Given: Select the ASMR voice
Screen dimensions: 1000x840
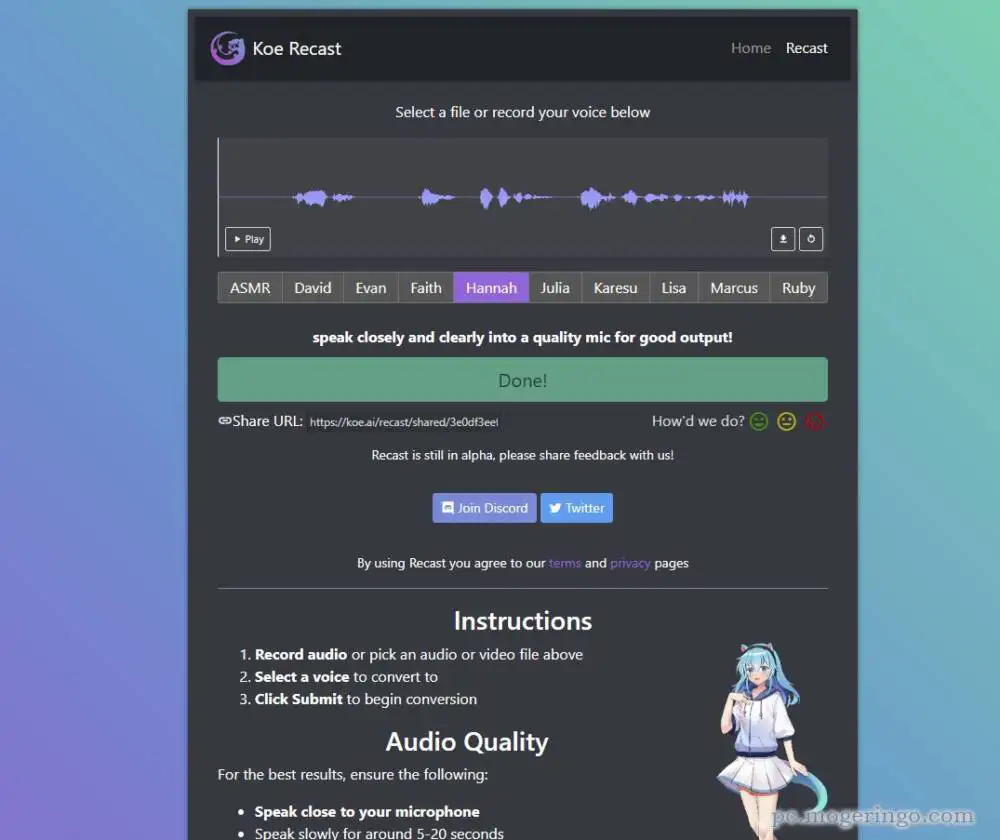Looking at the screenshot, I should click(x=250, y=288).
